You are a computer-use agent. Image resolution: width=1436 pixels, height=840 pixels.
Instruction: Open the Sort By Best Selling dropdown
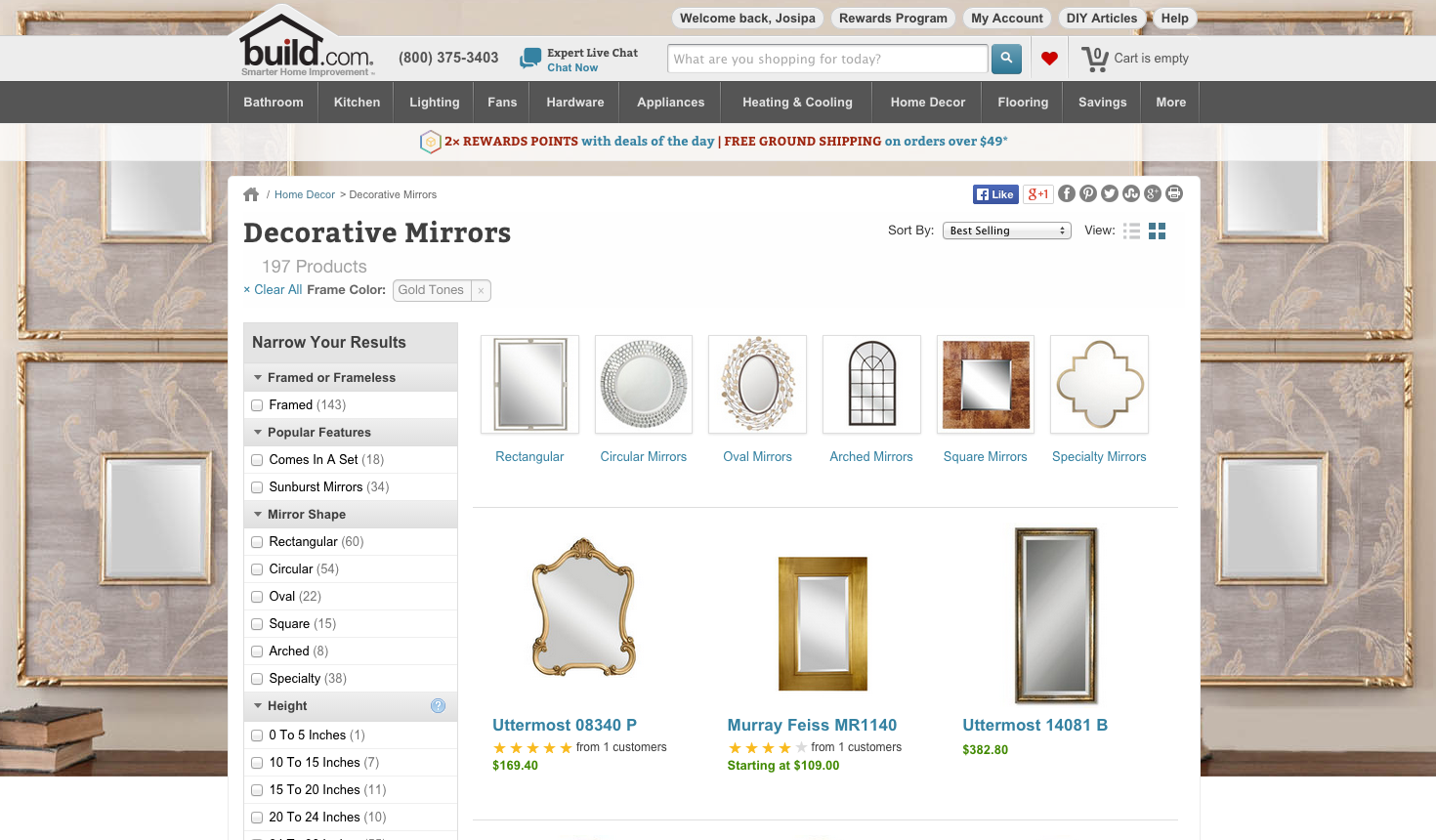pos(1006,231)
